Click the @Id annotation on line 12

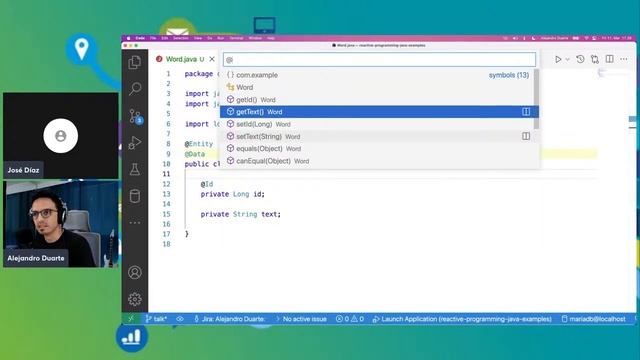click(x=207, y=184)
